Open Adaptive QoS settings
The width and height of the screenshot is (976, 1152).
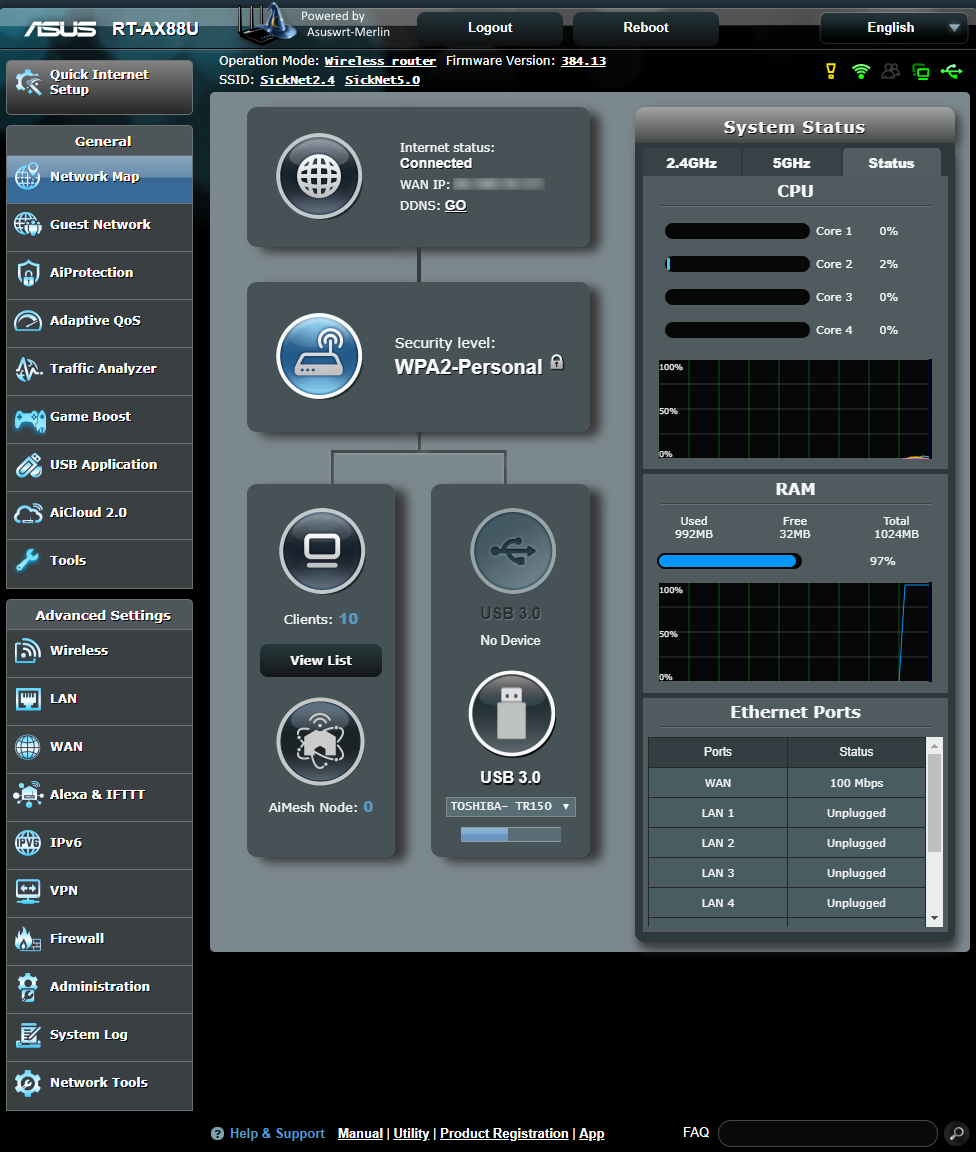[99, 321]
